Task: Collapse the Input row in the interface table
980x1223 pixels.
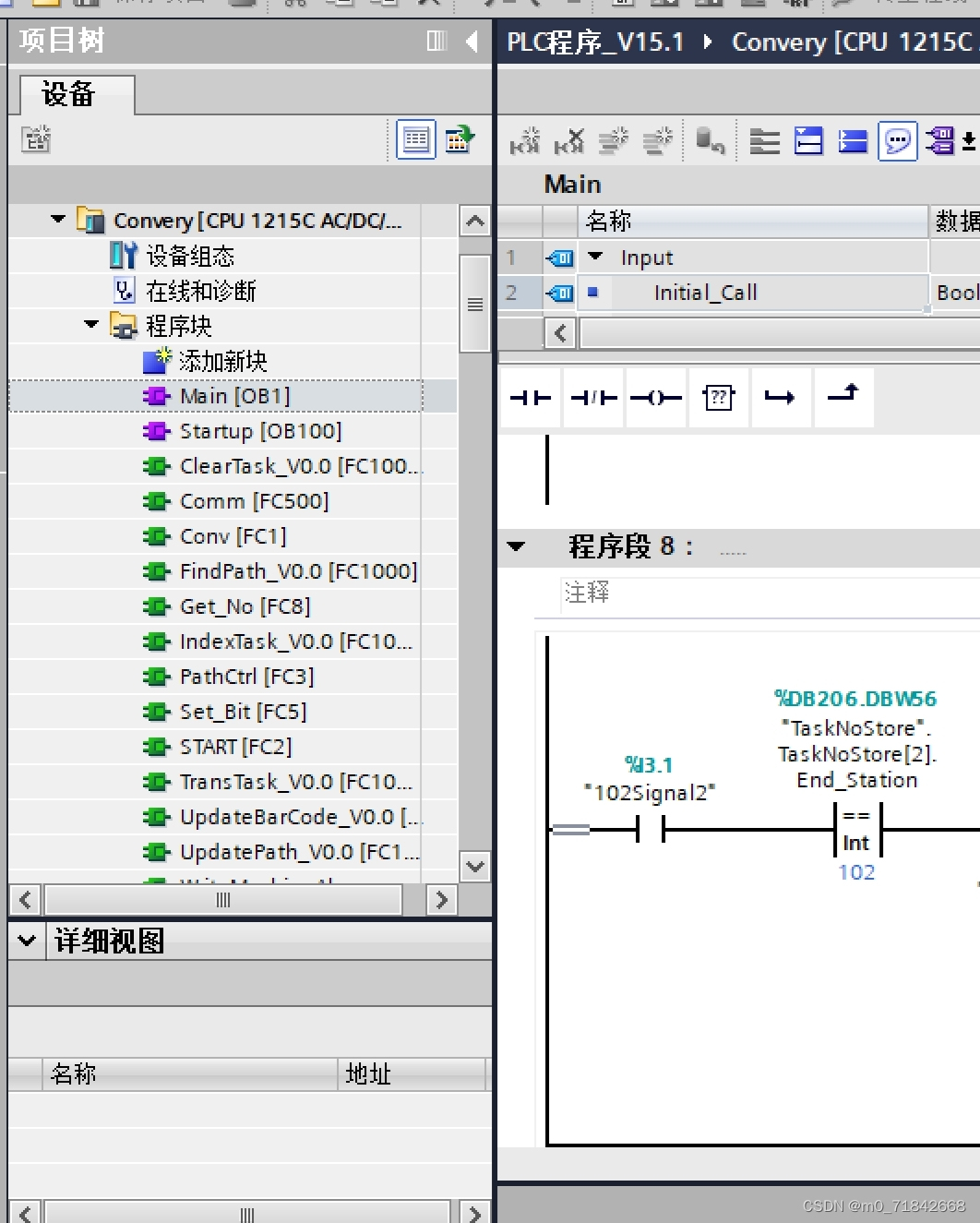Action: (595, 257)
